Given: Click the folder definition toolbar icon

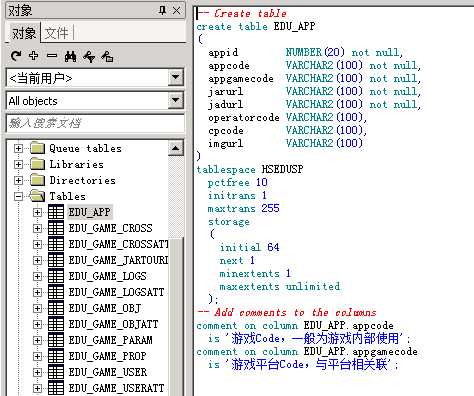Looking at the screenshot, I should [107, 56].
